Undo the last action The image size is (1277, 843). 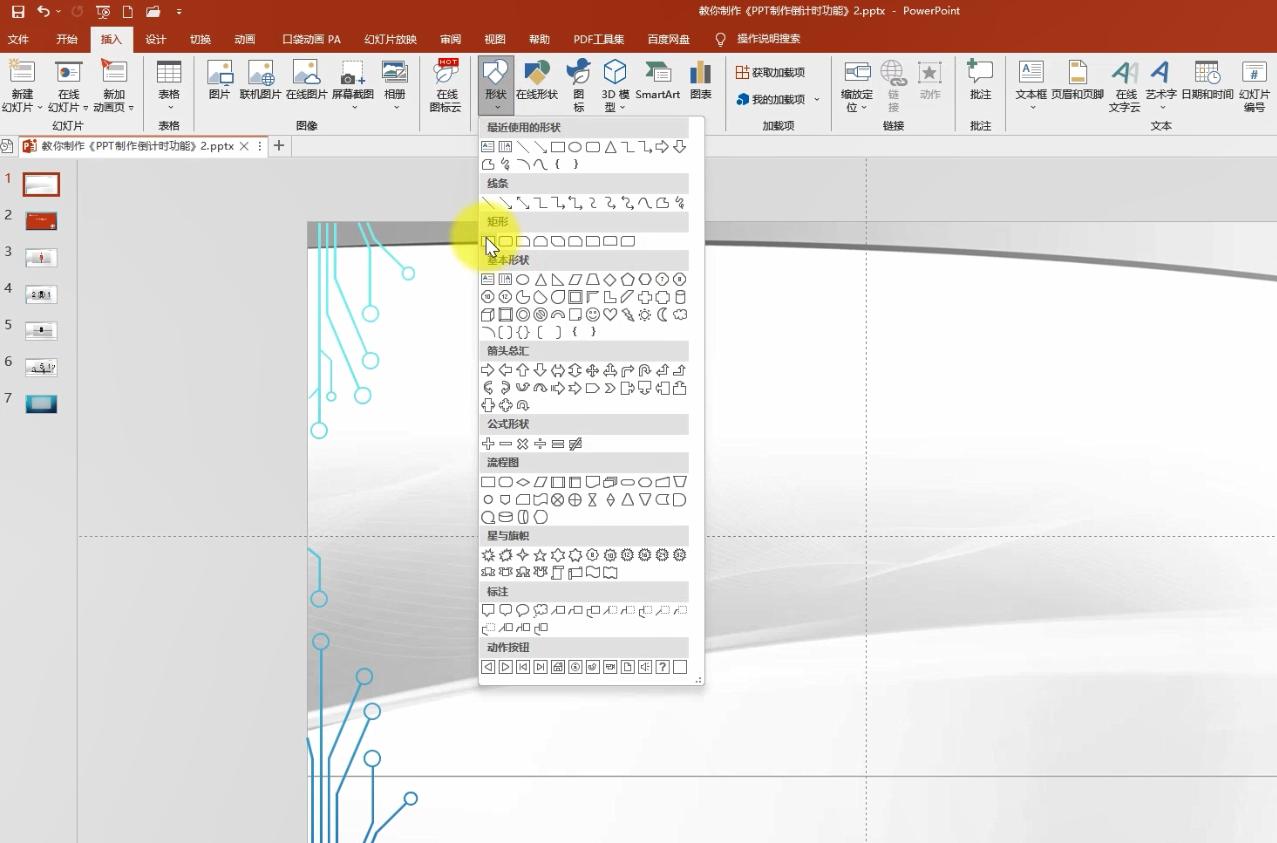[x=43, y=11]
